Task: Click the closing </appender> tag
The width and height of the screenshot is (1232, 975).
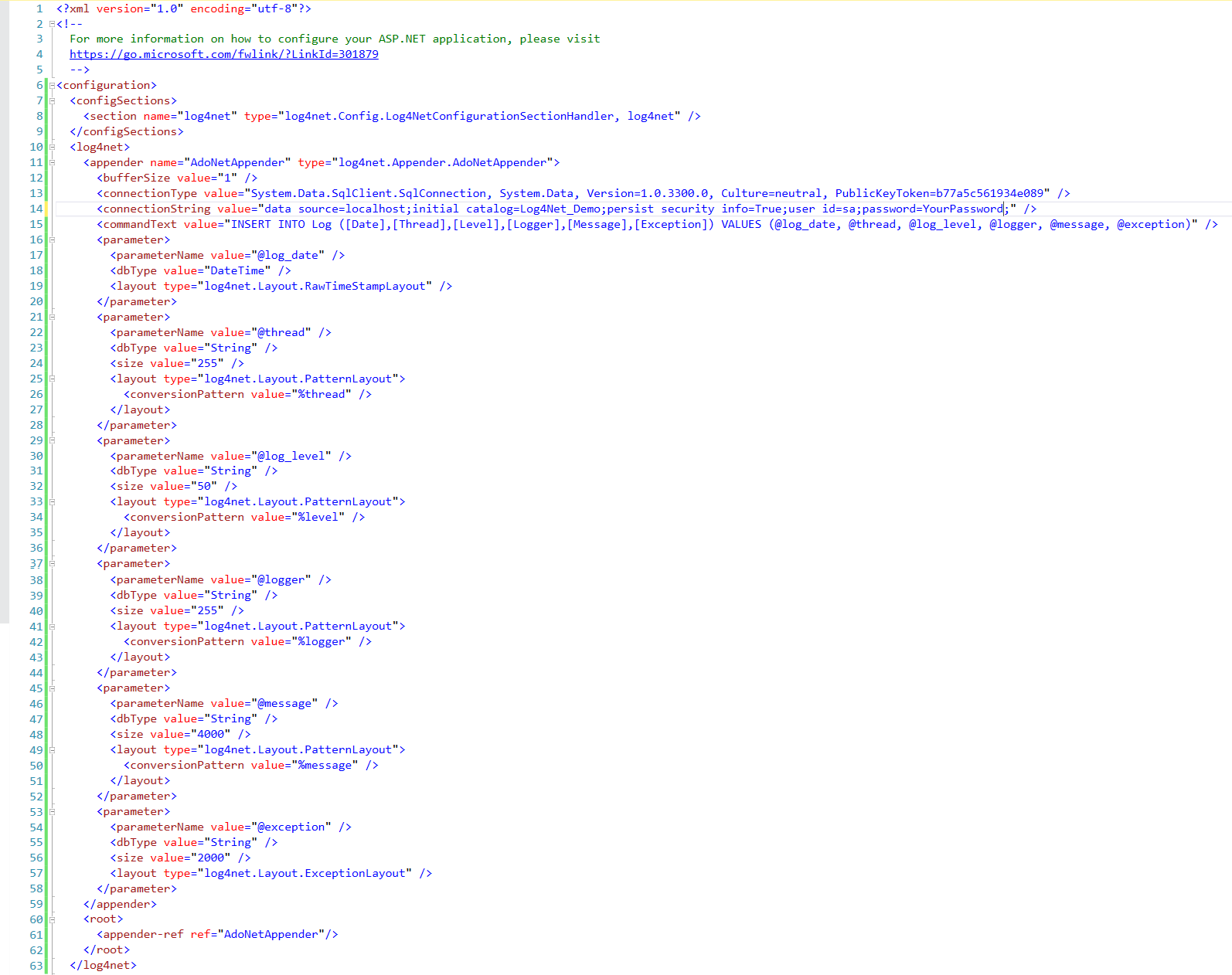Action: click(120, 904)
